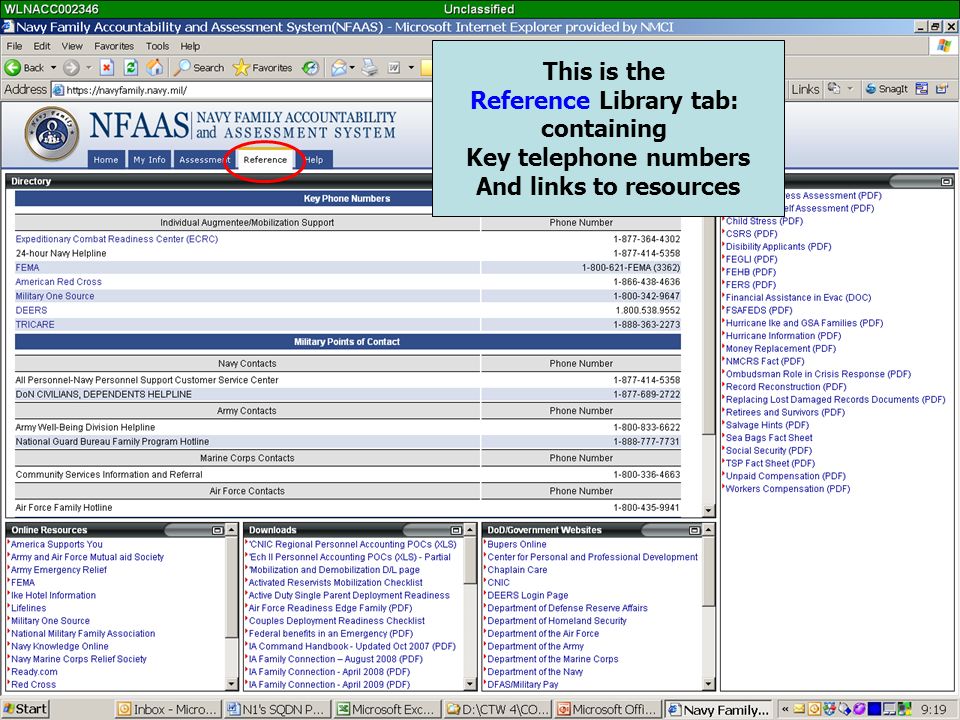
Task: Open the File menu
Action: tap(14, 46)
